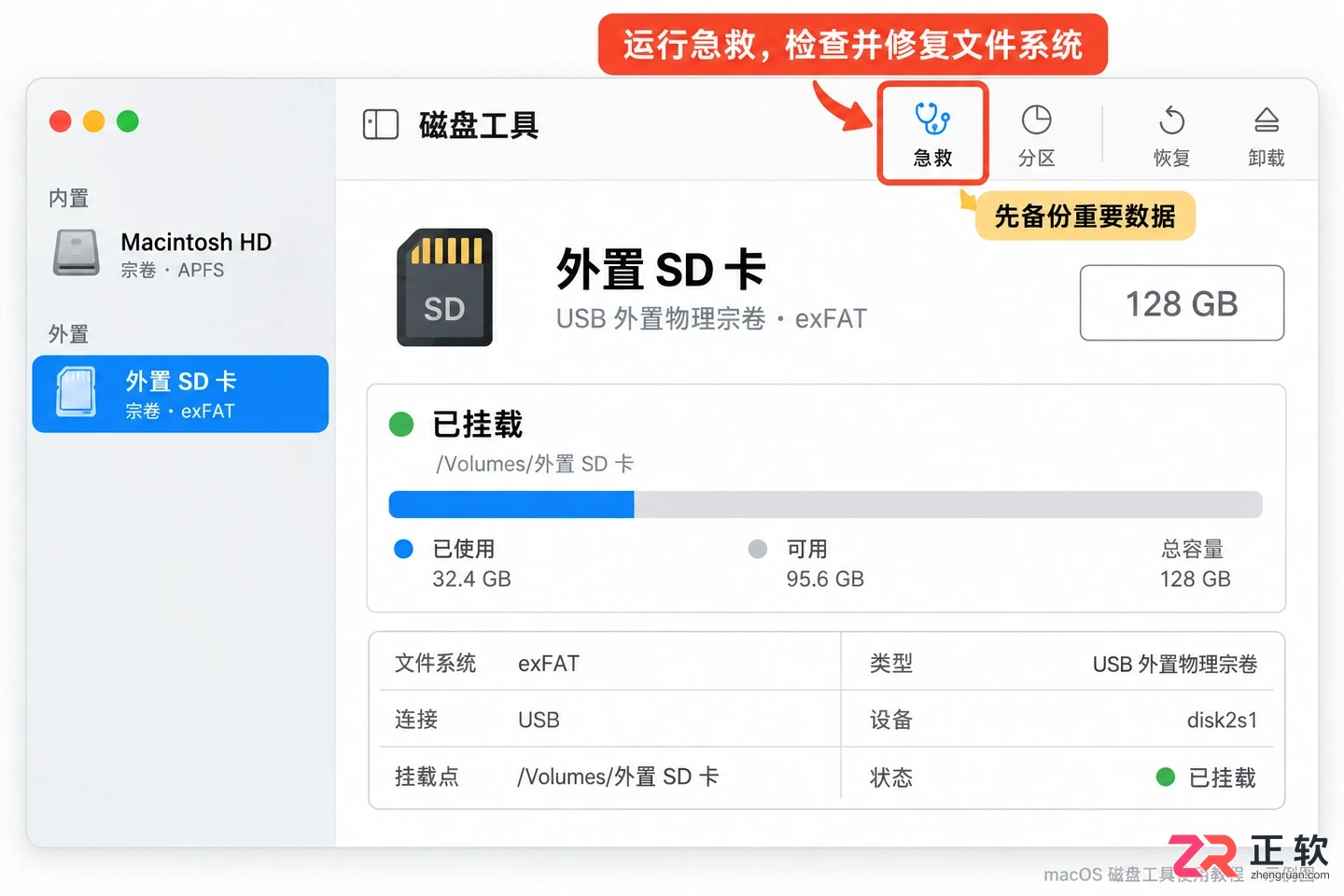Click the 磁盘工具 window title
Screen dimensions: 1344x896
[x=479, y=125]
